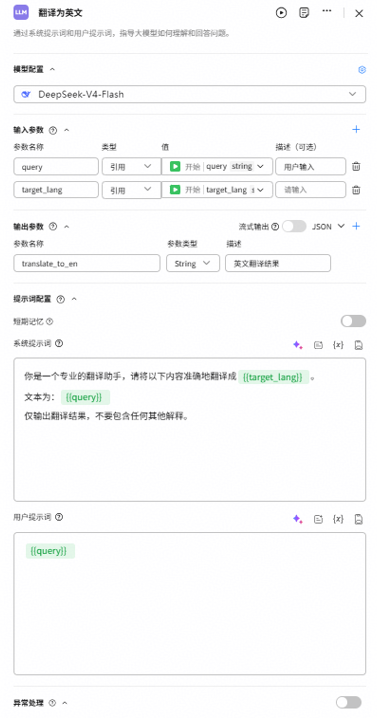Viewport: 377px width, 718px height.
Task: Insert variable into system prompt
Action: 338,345
